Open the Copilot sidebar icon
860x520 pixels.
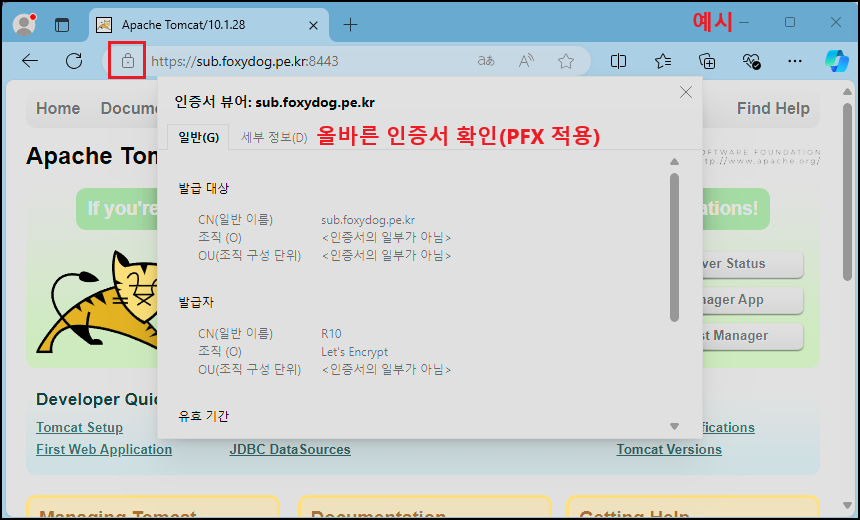tap(837, 61)
